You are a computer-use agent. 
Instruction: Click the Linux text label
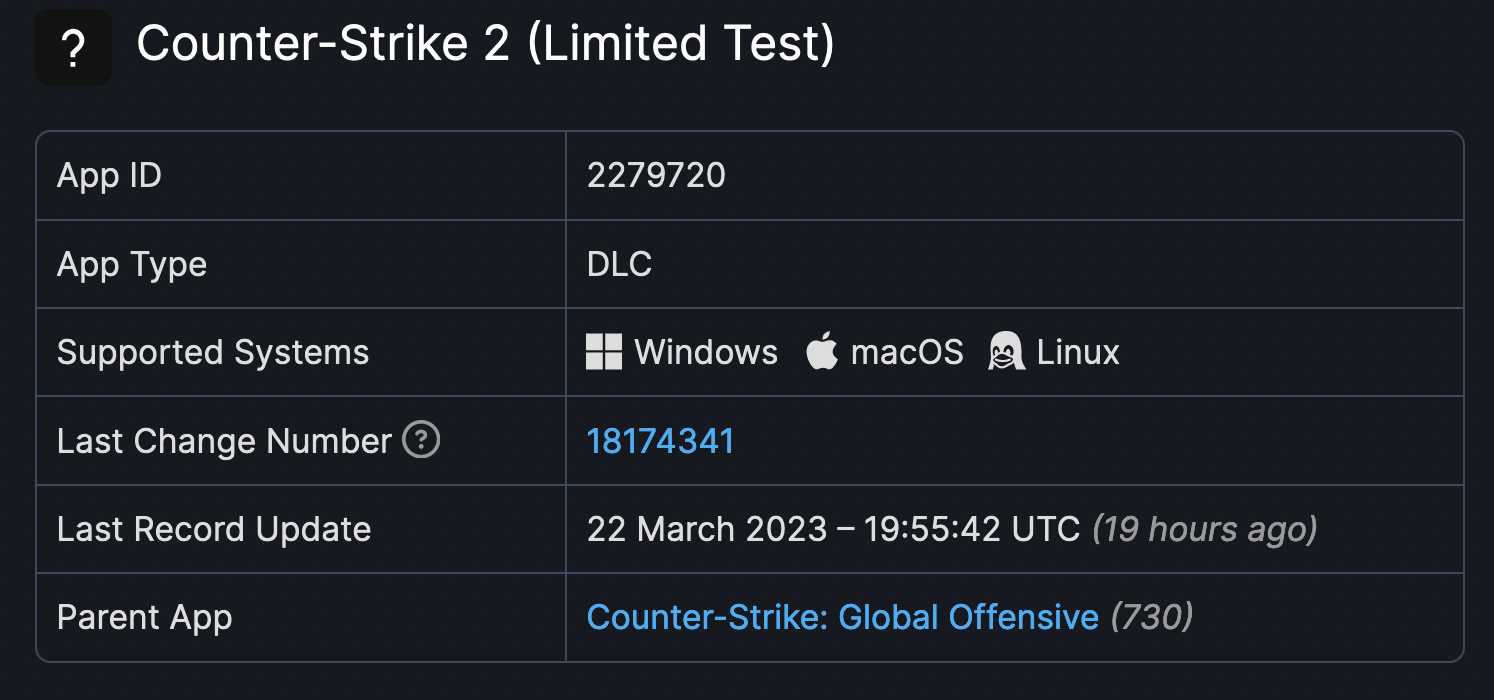[x=1078, y=352]
